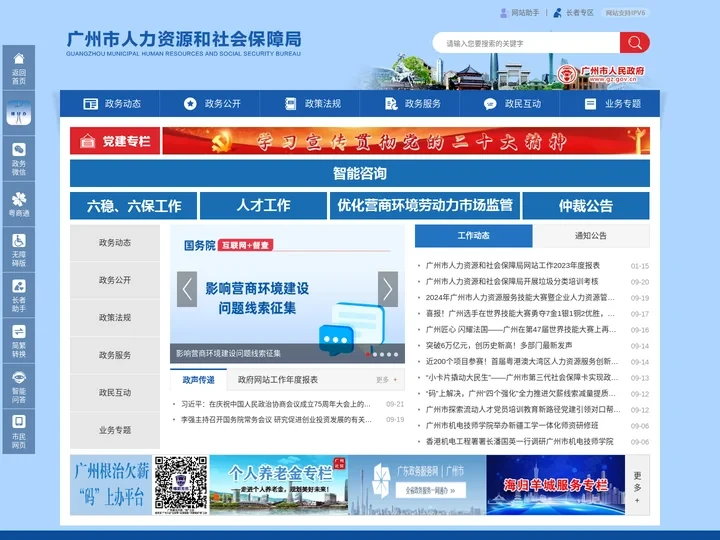
Task: Open 政务公开 in the blue navigation bar
Action: pyautogui.click(x=210, y=104)
